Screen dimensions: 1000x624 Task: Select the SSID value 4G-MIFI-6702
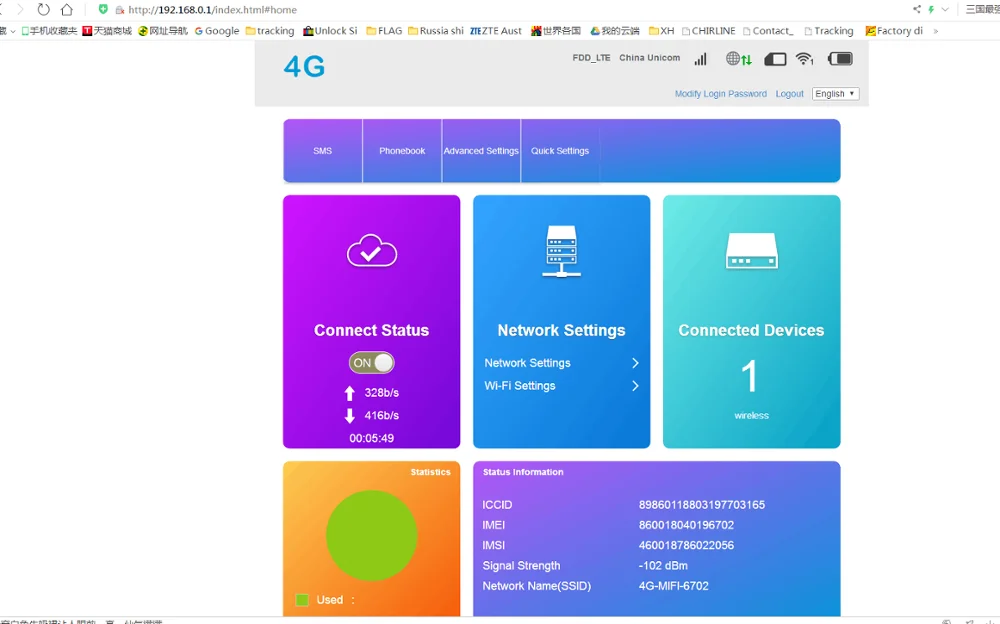[673, 586]
